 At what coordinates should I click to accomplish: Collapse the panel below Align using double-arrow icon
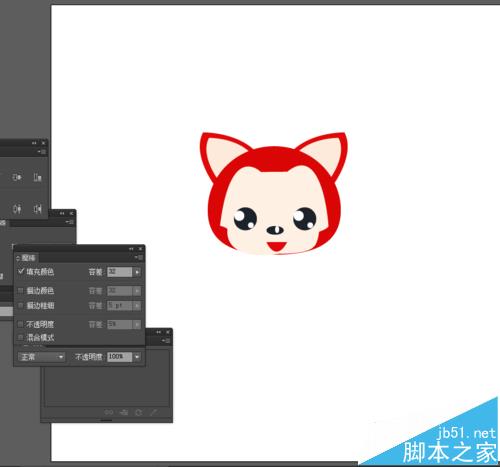[62, 213]
